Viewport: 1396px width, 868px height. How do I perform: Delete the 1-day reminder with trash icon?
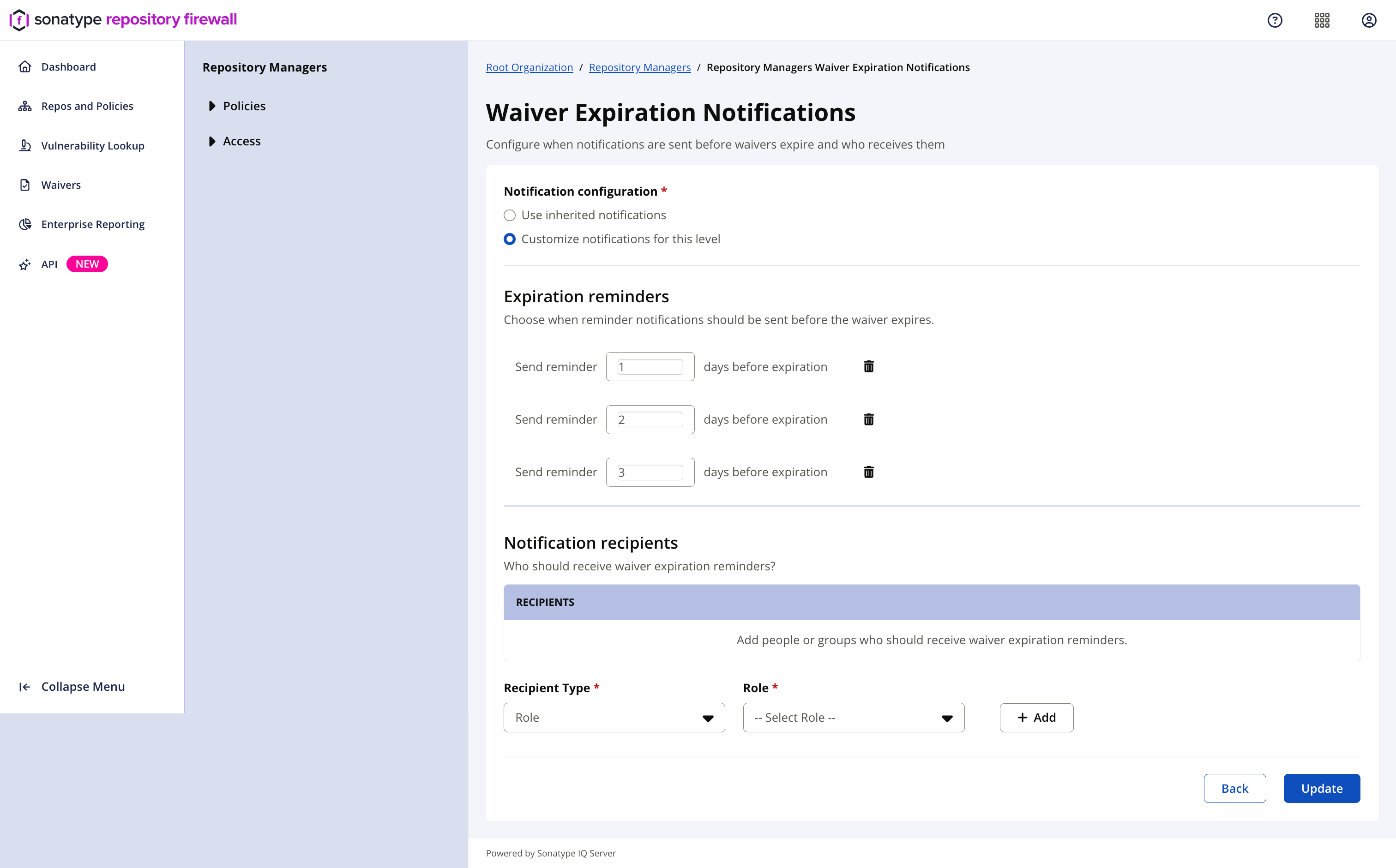pyautogui.click(x=869, y=366)
